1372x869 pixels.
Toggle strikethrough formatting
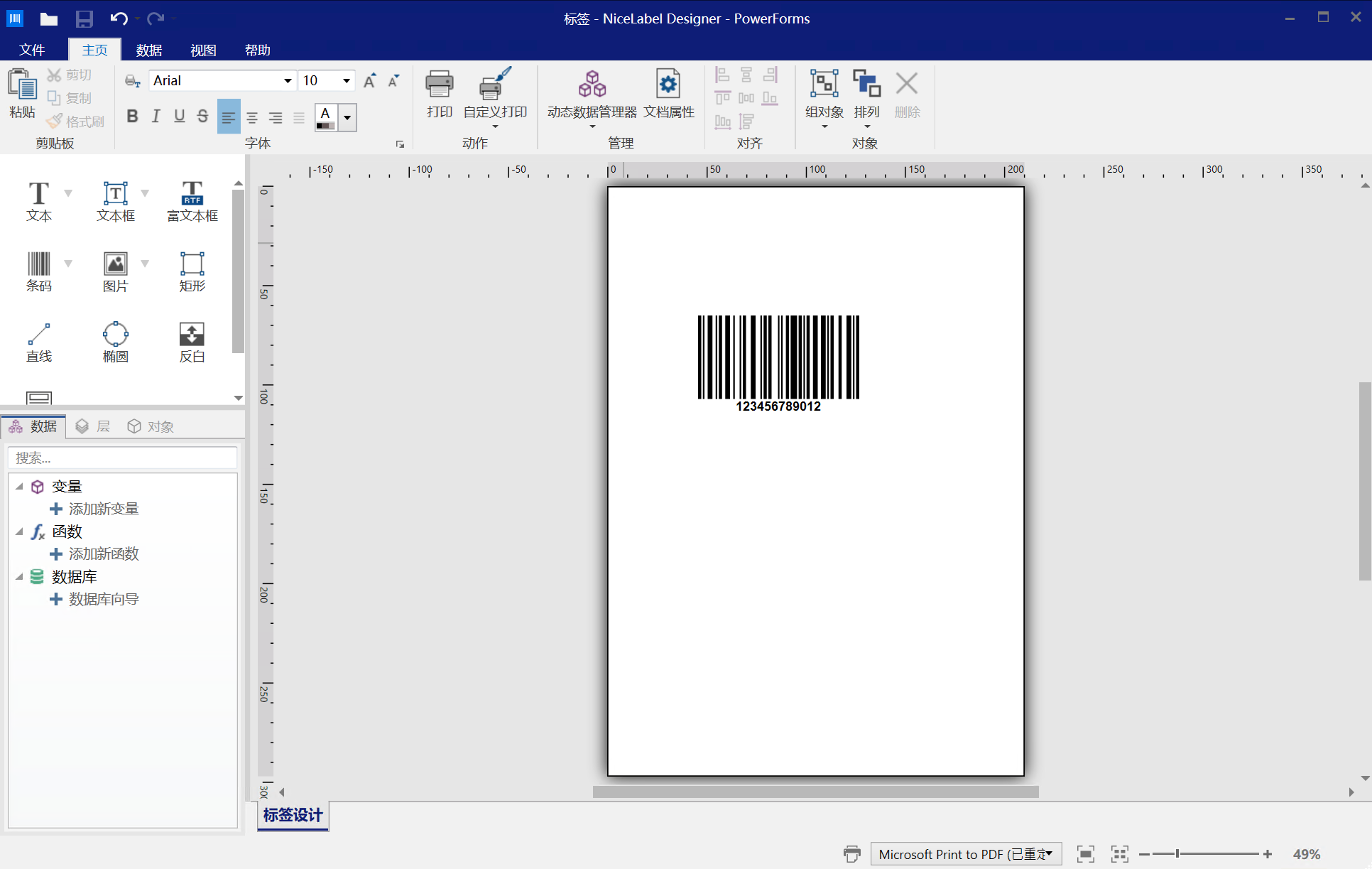[x=202, y=117]
